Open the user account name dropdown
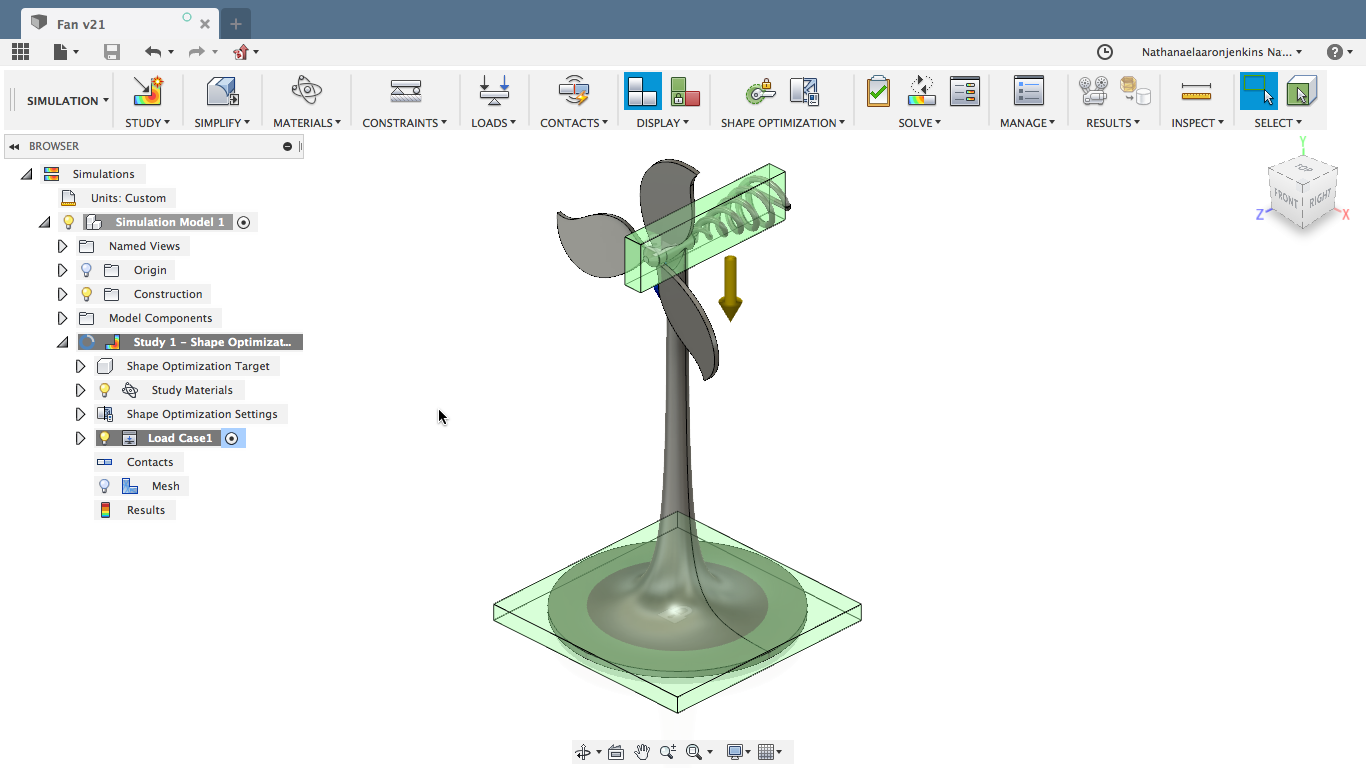This screenshot has width=1366, height=768. point(1222,52)
